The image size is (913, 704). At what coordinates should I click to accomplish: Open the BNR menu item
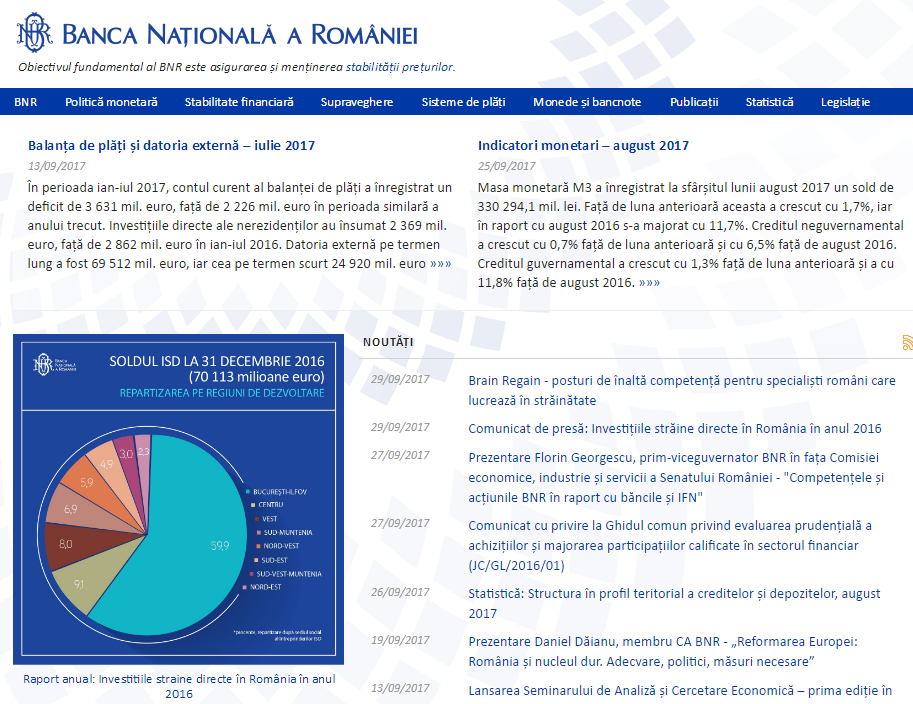click(x=26, y=102)
